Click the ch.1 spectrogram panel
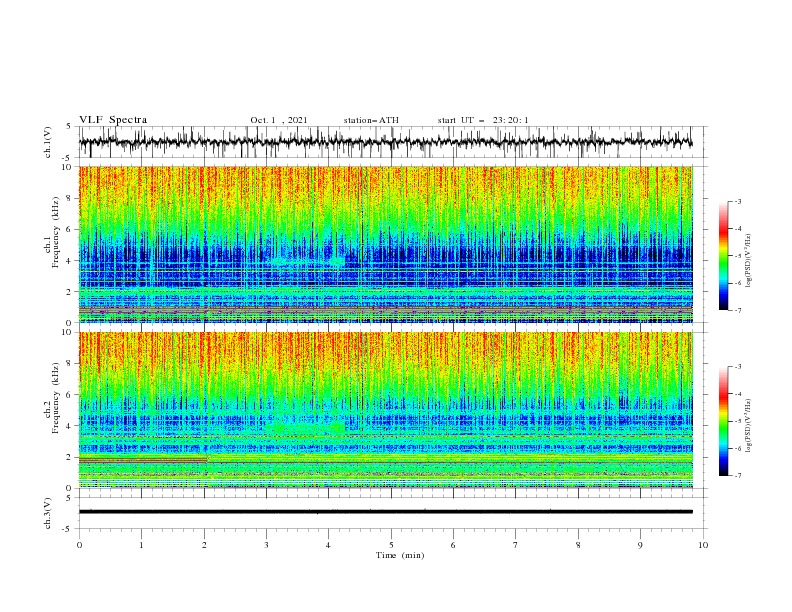 click(x=385, y=244)
